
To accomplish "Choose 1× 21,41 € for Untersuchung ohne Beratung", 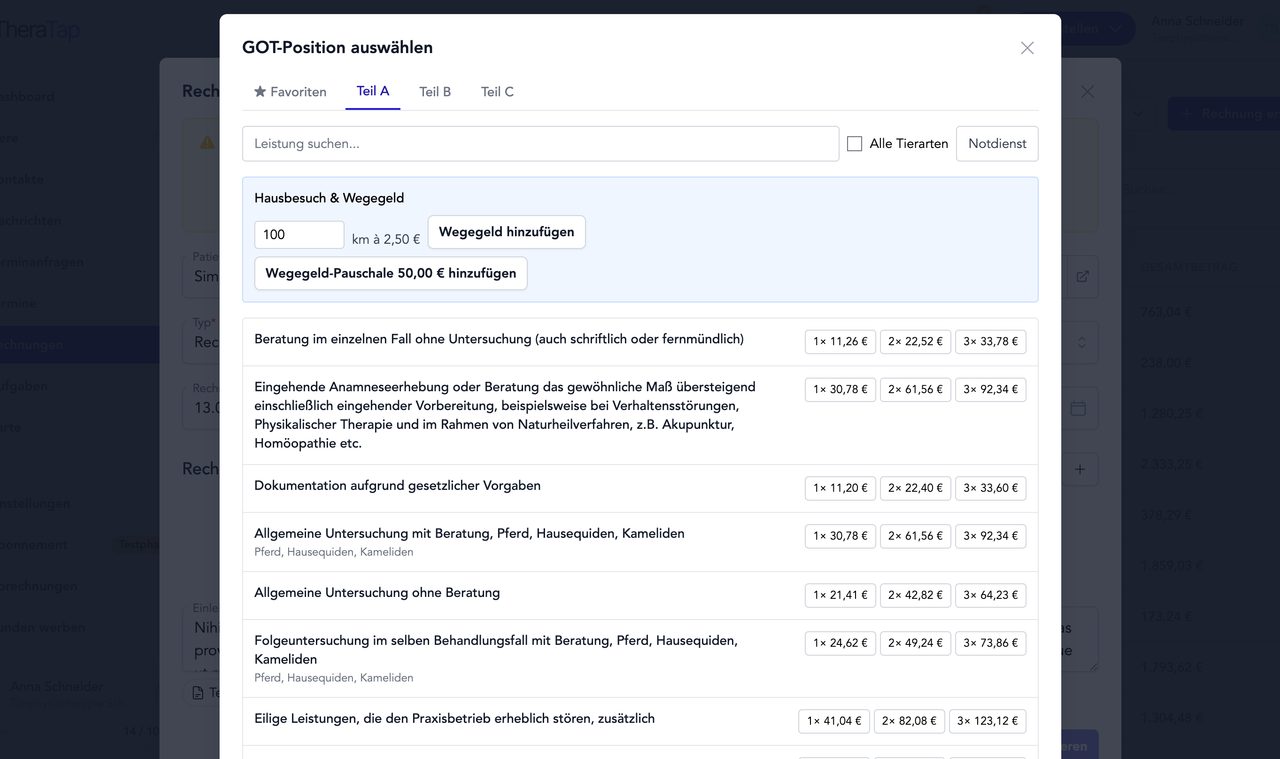I will point(840,596).
